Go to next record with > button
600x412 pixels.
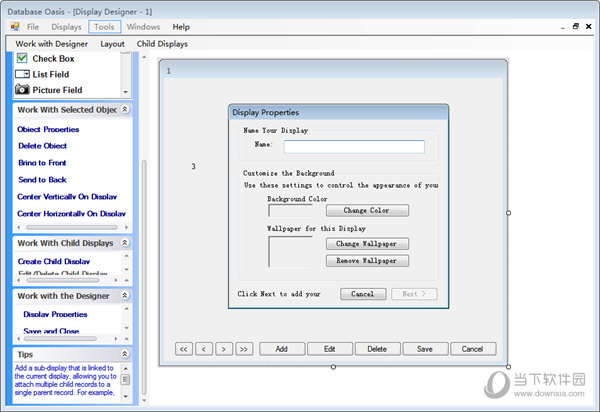(x=224, y=349)
